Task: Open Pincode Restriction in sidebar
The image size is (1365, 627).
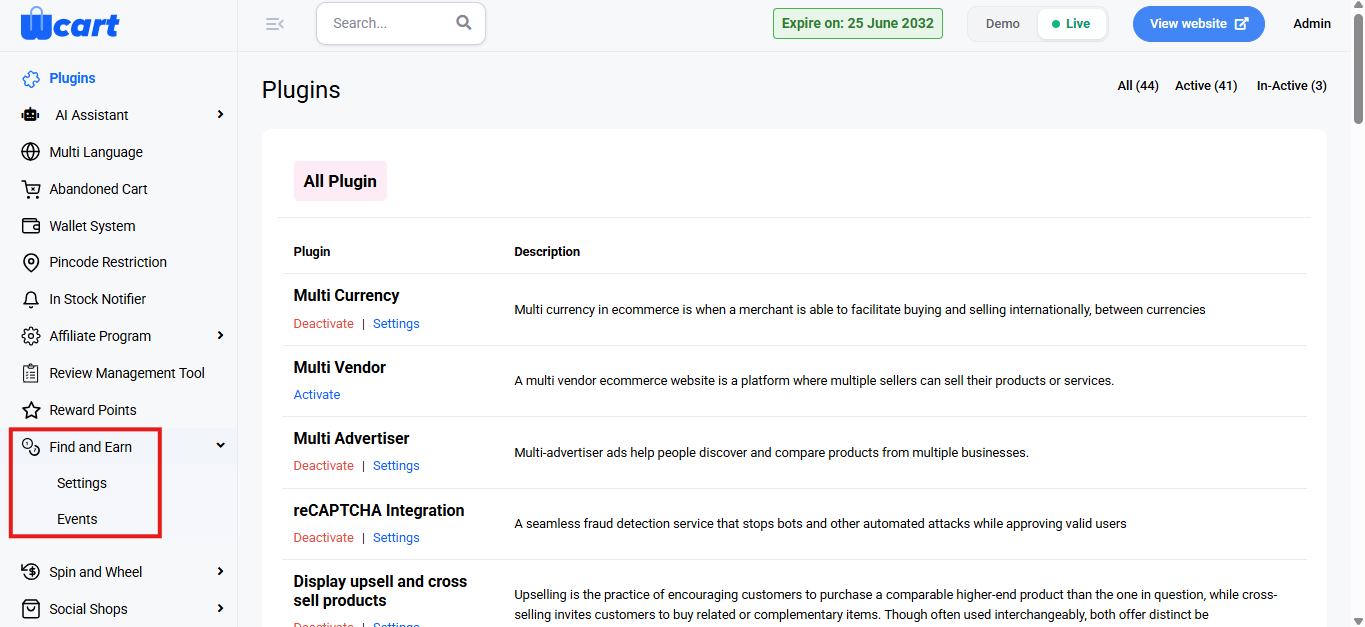Action: [108, 262]
